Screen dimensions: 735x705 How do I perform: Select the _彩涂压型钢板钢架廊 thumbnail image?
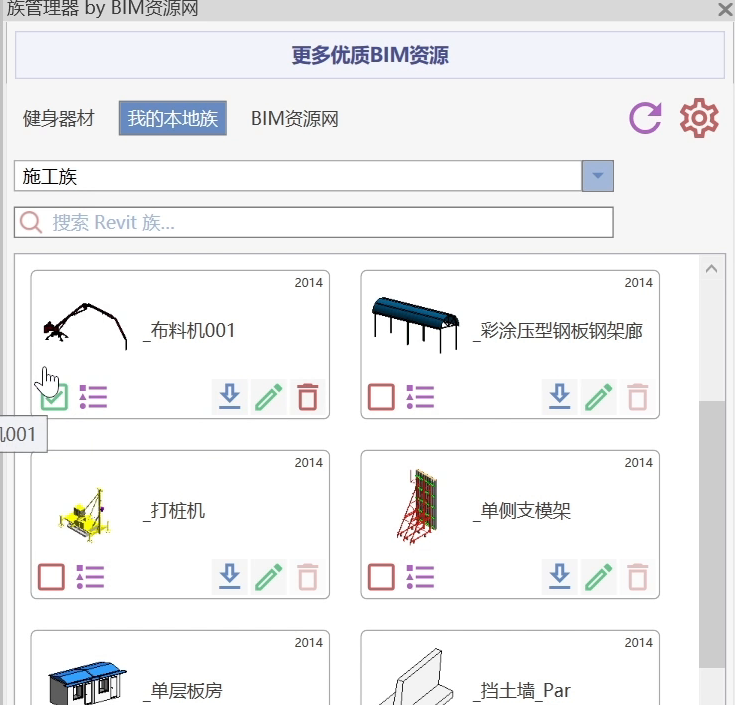(x=416, y=324)
